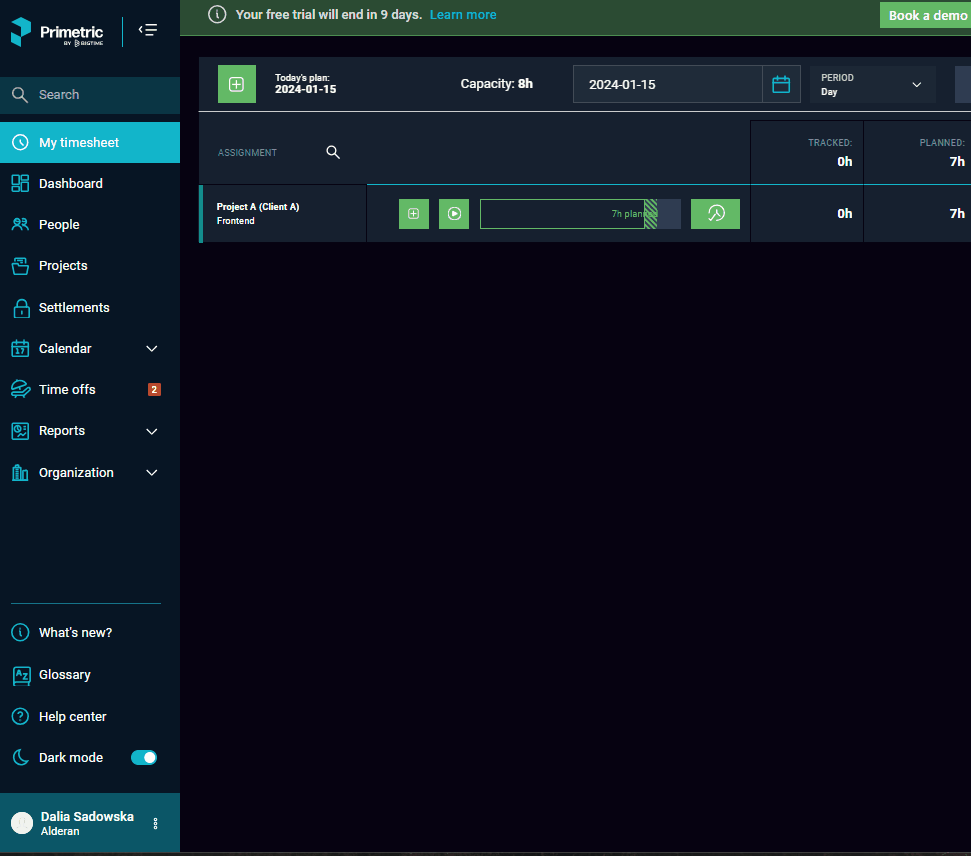Open the Glossary
Screen dimensions: 971x856
click(64, 675)
